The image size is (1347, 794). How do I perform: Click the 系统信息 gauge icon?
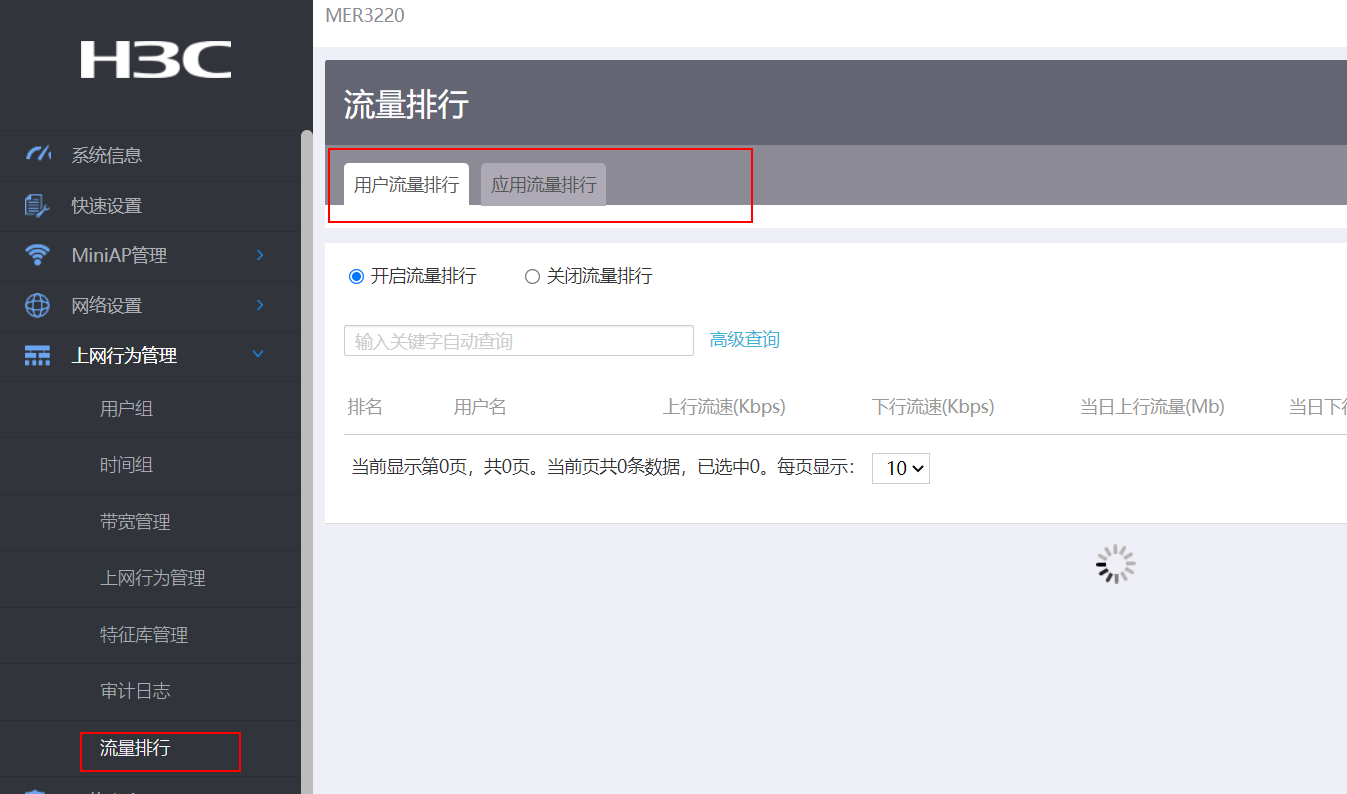pyautogui.click(x=38, y=154)
